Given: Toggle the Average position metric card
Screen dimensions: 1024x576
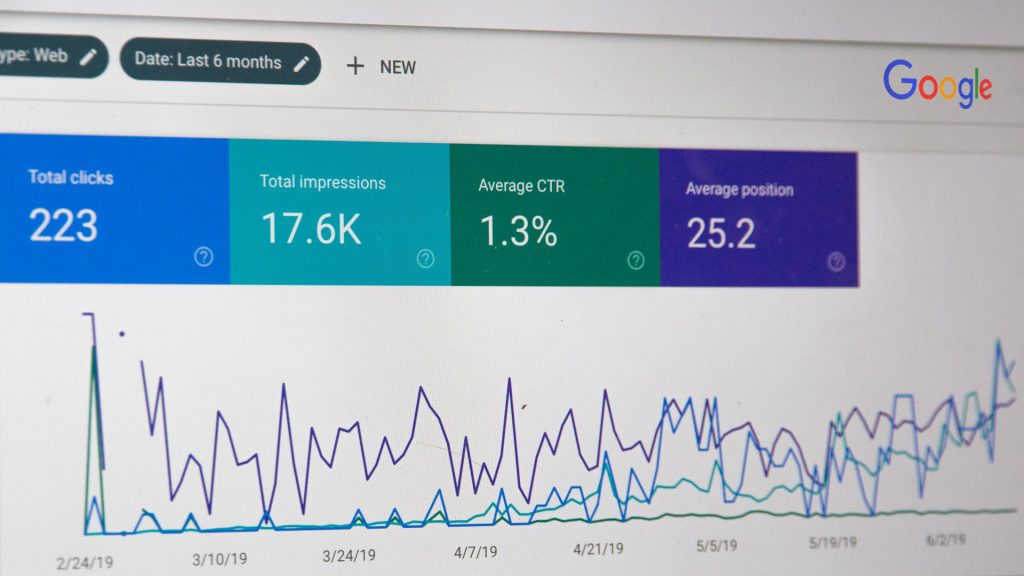Looking at the screenshot, I should point(757,218).
